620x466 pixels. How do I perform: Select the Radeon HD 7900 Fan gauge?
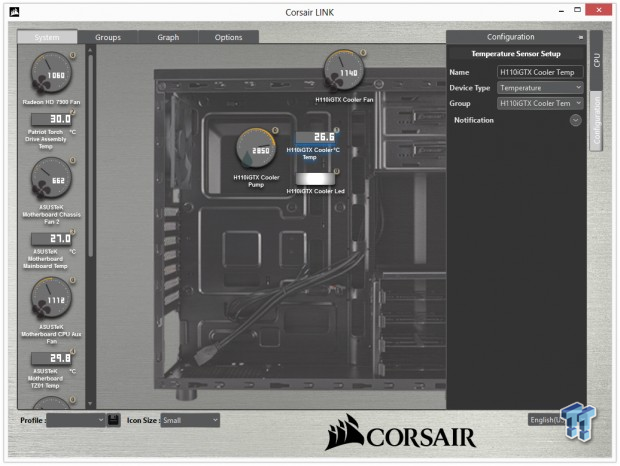[x=51, y=73]
